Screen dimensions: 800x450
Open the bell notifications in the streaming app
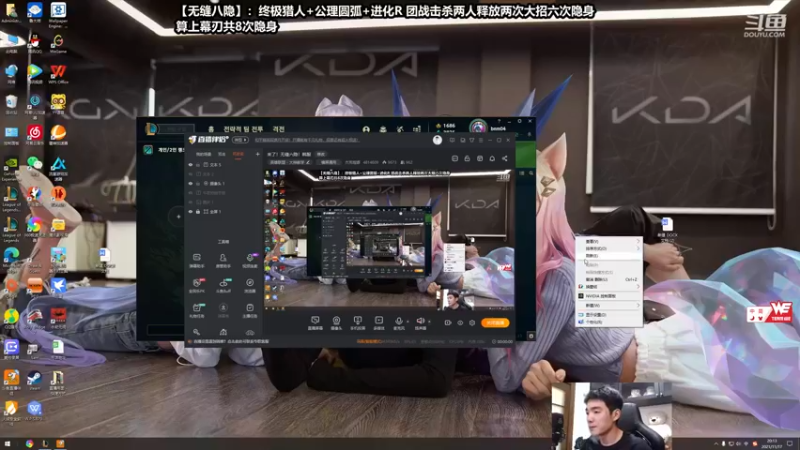click(x=492, y=159)
